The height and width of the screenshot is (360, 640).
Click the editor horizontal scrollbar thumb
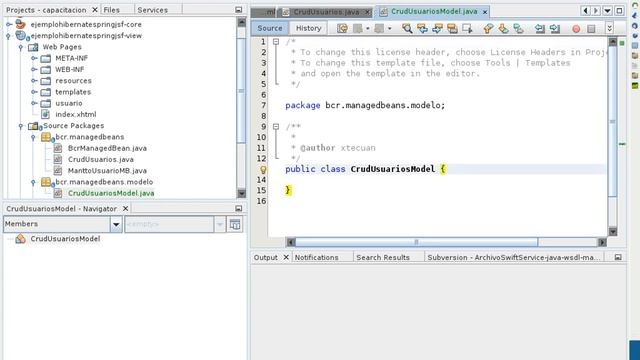tap(416, 242)
